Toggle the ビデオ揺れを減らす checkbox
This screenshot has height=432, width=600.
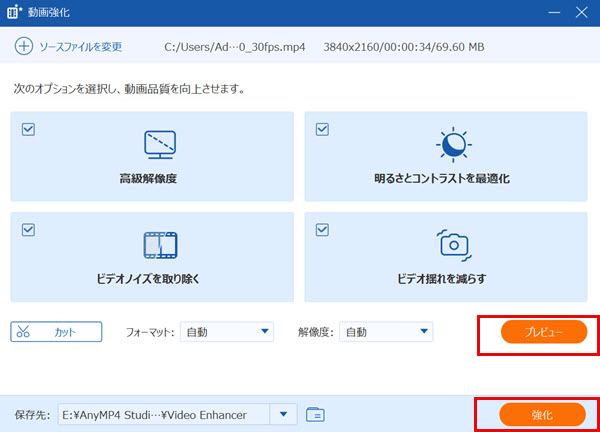(x=322, y=229)
